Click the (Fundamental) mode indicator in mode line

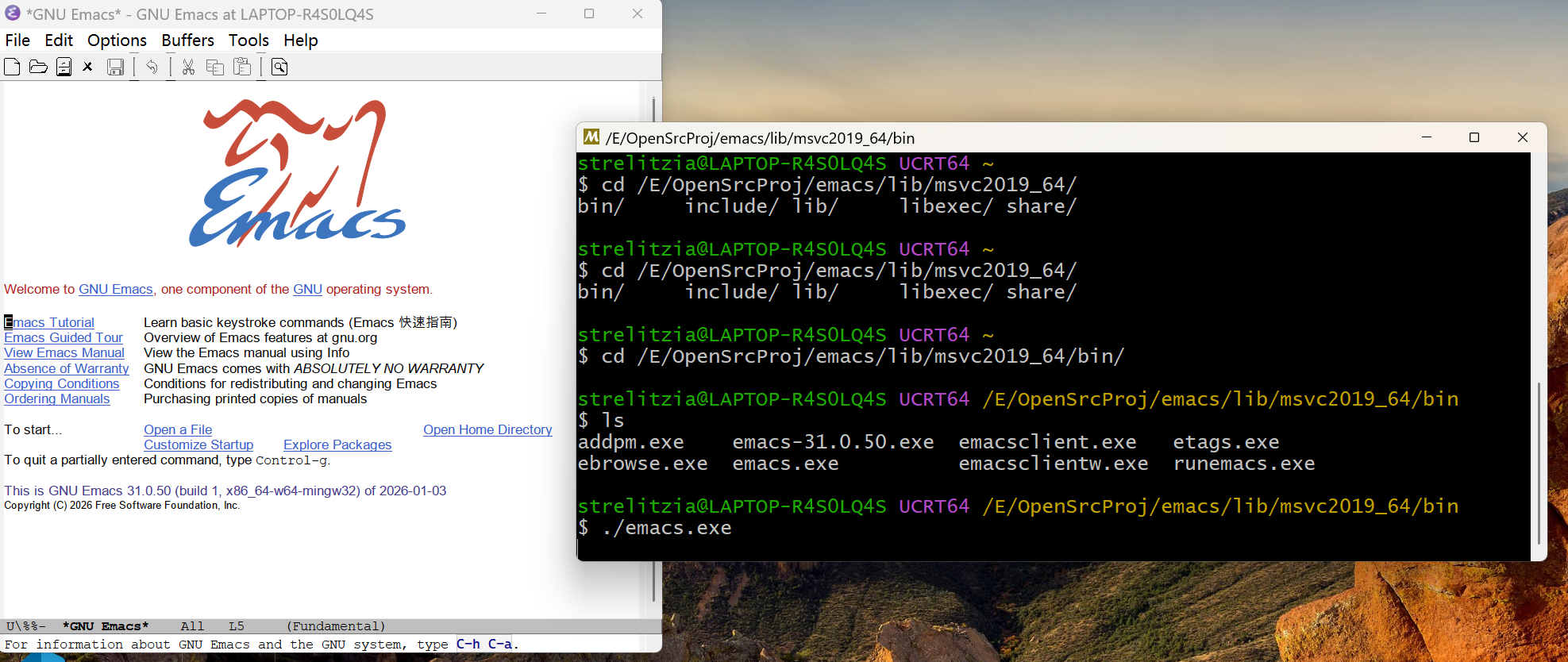336,626
